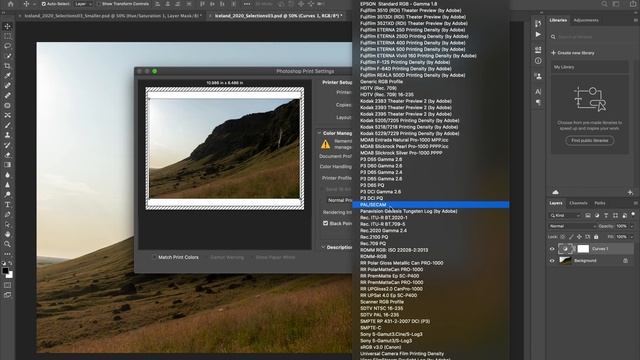Viewport: 640px width, 360px height.
Task: Click the add content plus button in Libraries
Action: coord(630,192)
